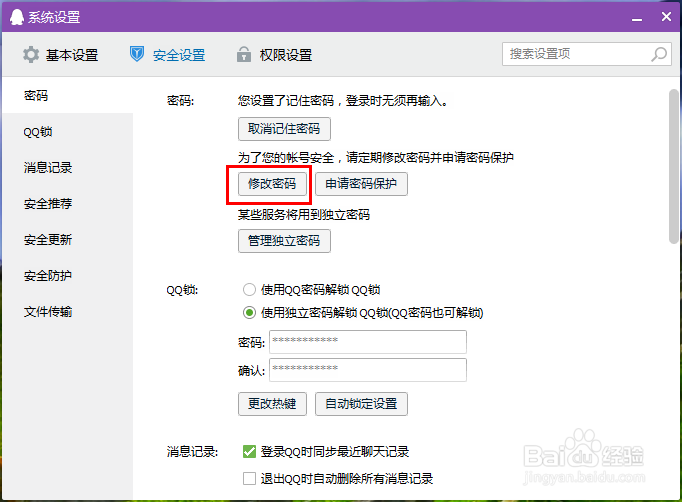Open 安全推荐 in the sidebar

tap(67, 203)
